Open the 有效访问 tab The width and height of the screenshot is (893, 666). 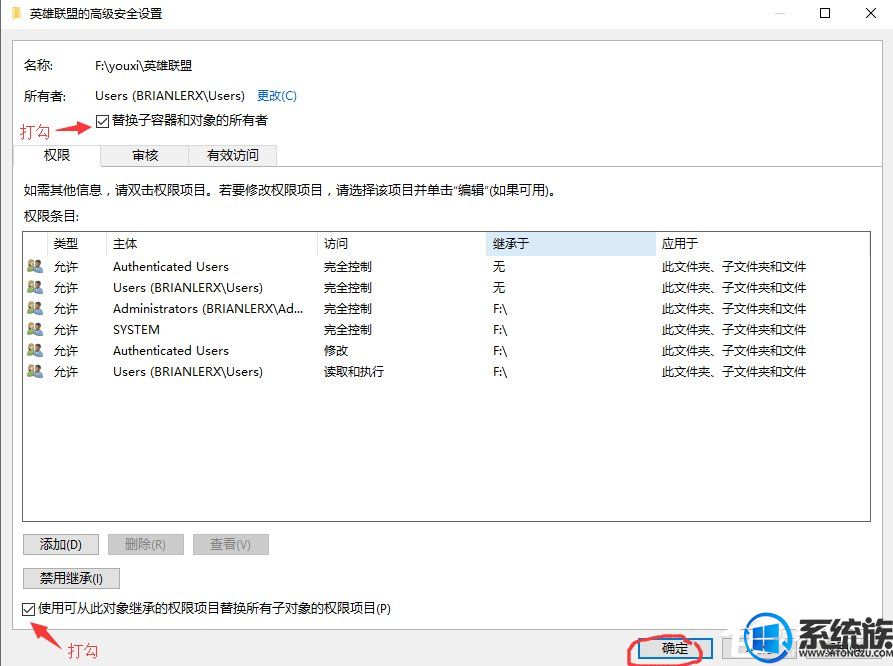(x=232, y=156)
